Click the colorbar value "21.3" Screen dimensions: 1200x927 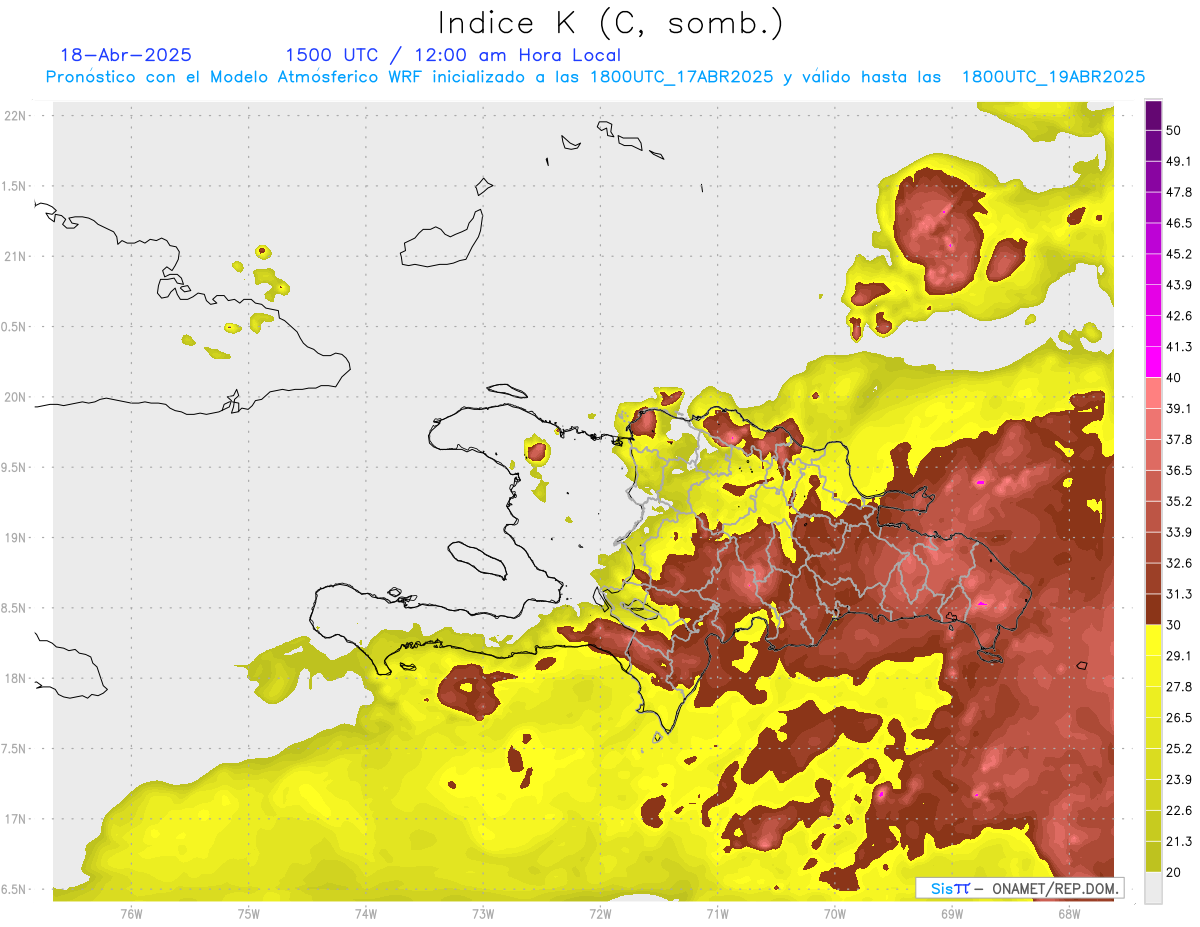[1179, 842]
